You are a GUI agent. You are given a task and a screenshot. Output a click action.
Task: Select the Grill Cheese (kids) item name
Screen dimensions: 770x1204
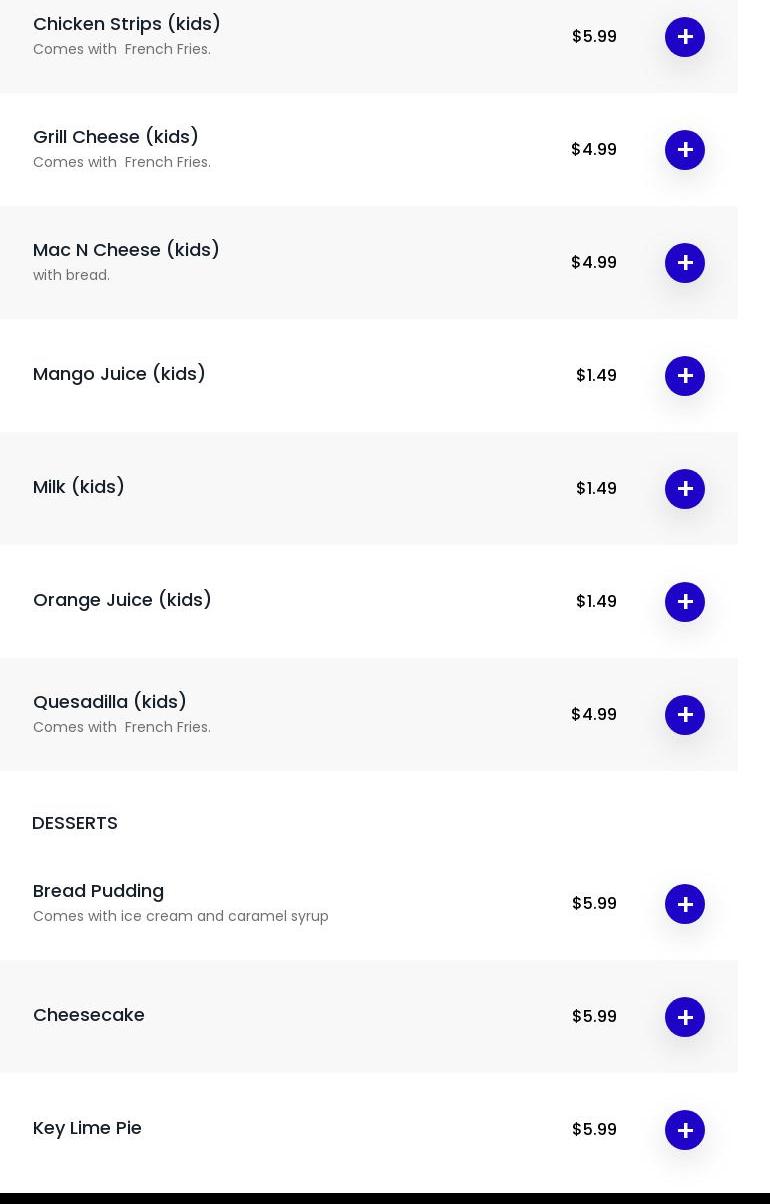(116, 136)
